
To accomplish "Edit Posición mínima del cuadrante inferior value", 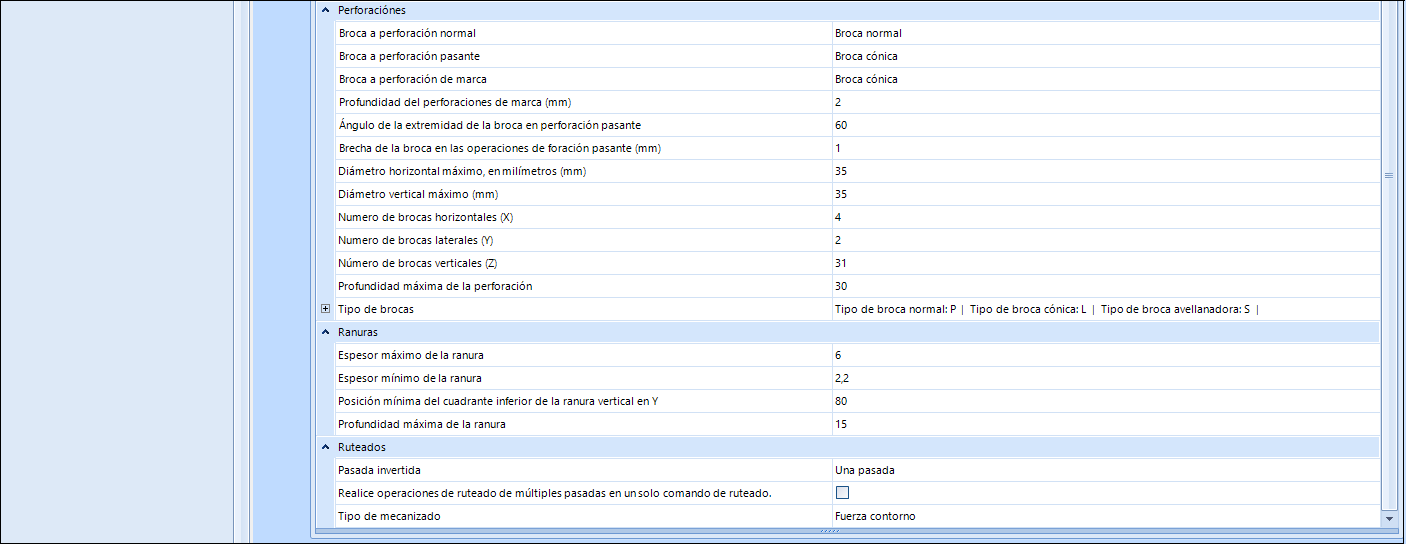I will [1105, 401].
